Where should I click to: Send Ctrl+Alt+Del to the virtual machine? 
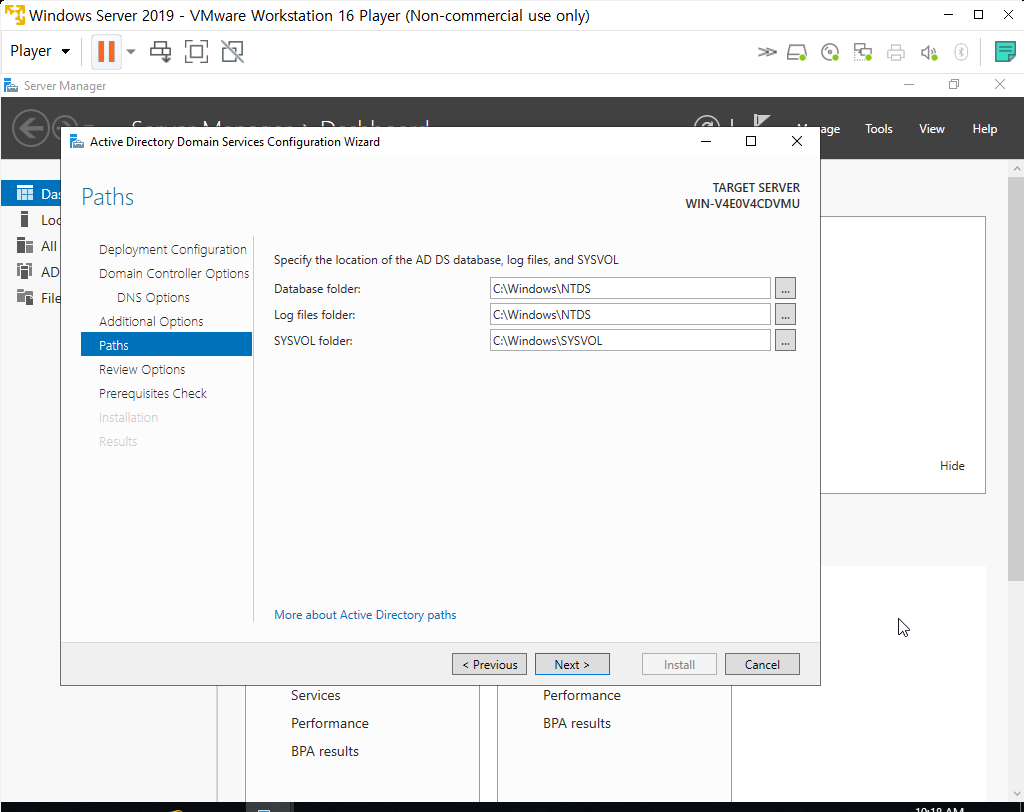click(x=160, y=51)
